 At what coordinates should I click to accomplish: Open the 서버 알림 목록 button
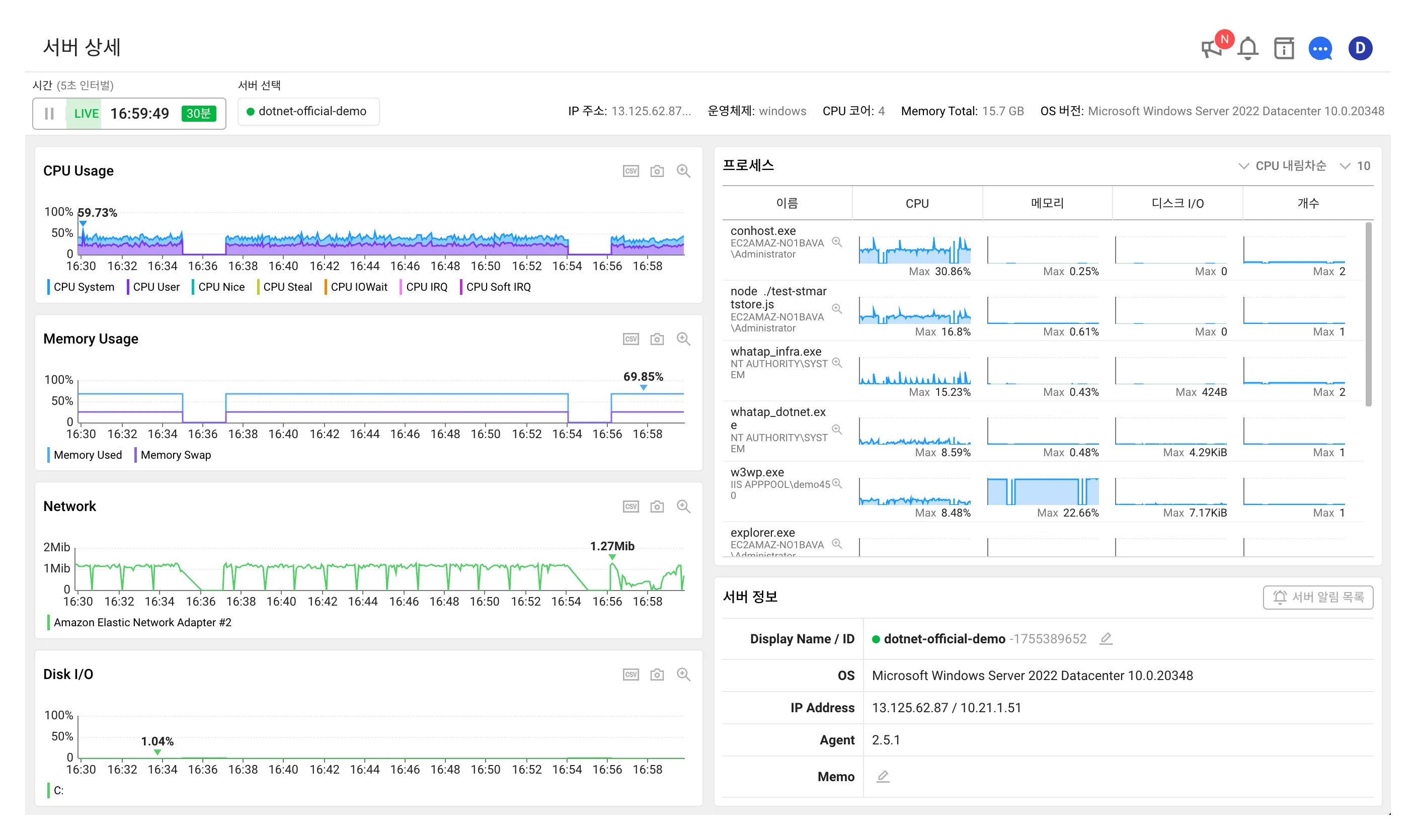click(x=1317, y=597)
